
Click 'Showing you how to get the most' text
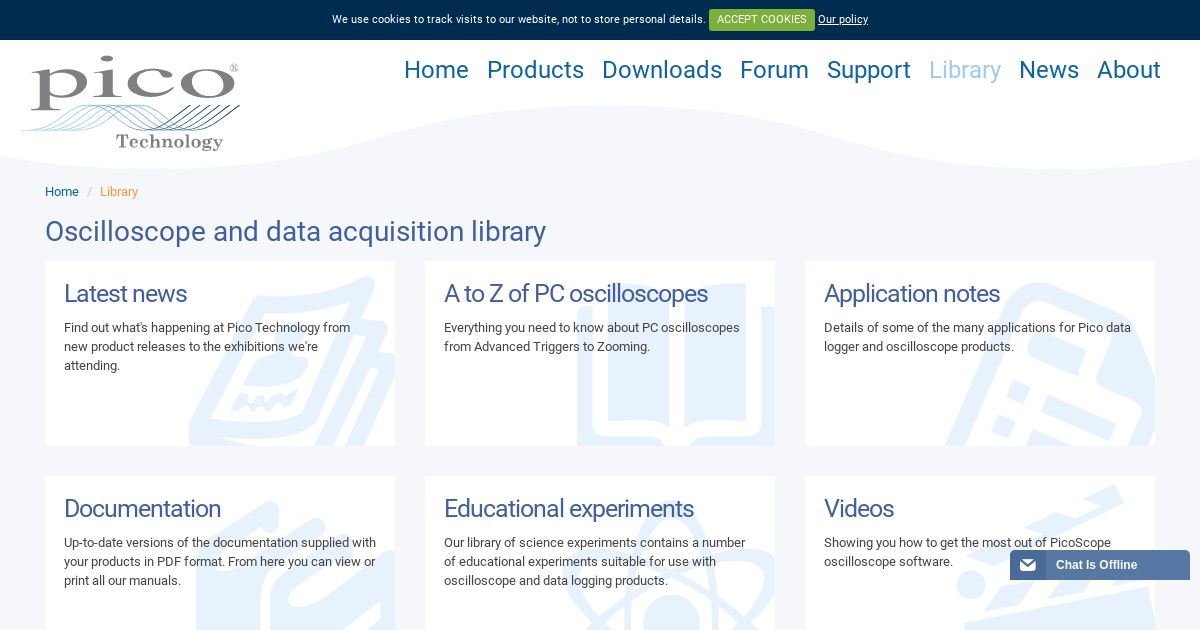pyautogui.click(x=967, y=552)
